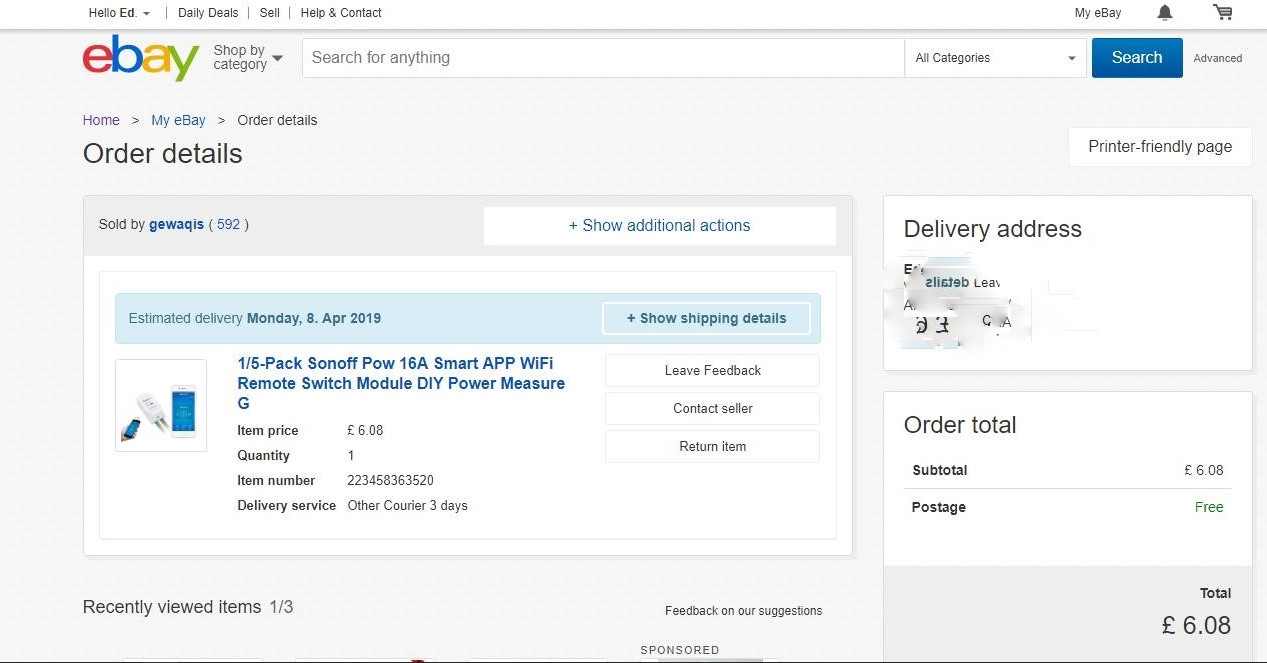Go to Home breadcrumb
This screenshot has width=1267, height=663.
pos(101,120)
